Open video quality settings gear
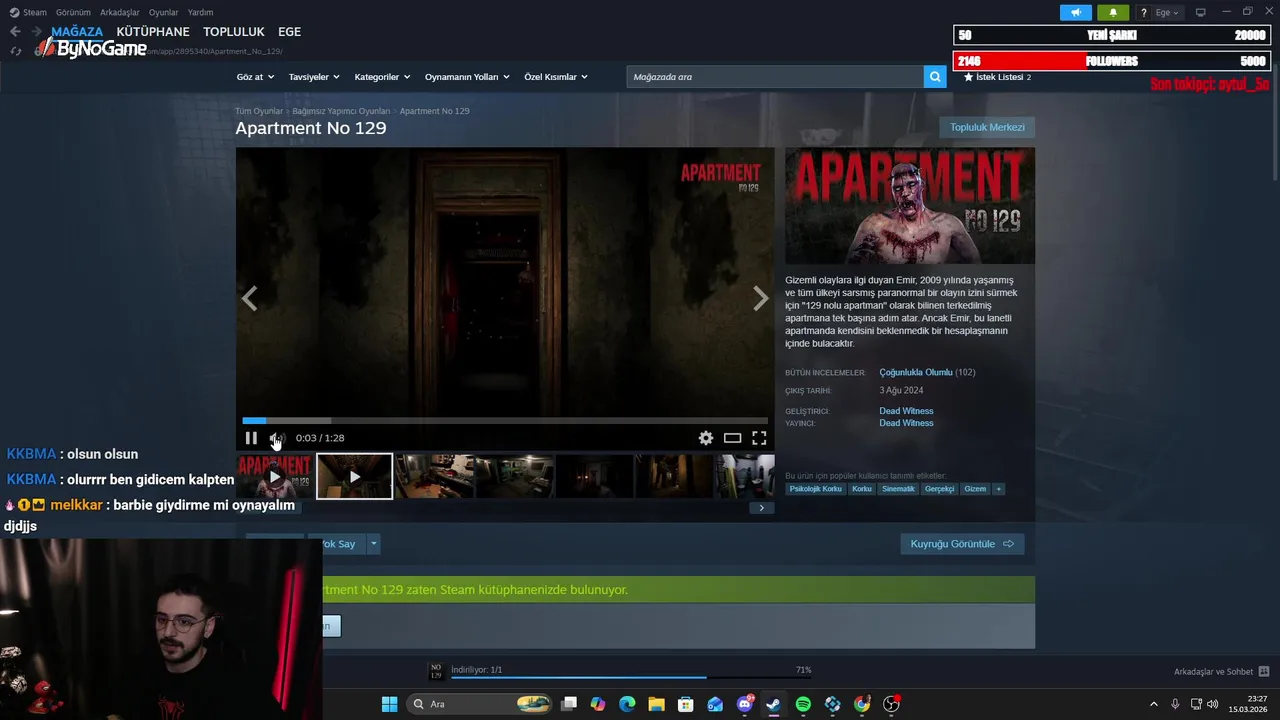The image size is (1280, 720). [706, 438]
